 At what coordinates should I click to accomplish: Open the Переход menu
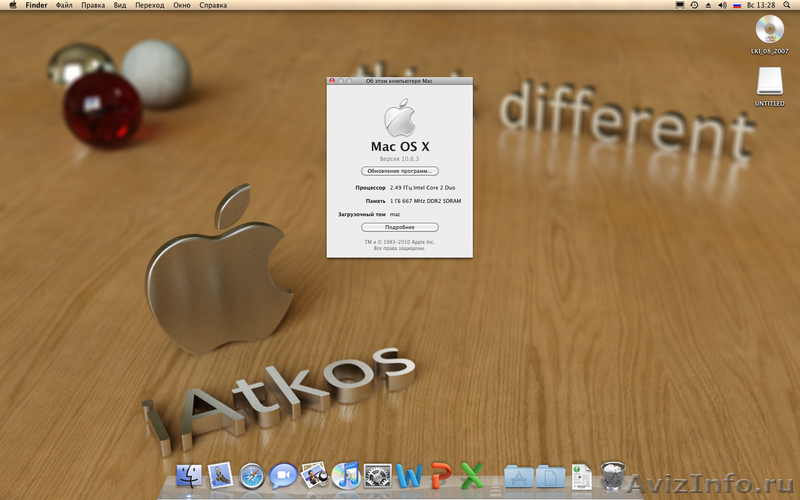coord(149,5)
